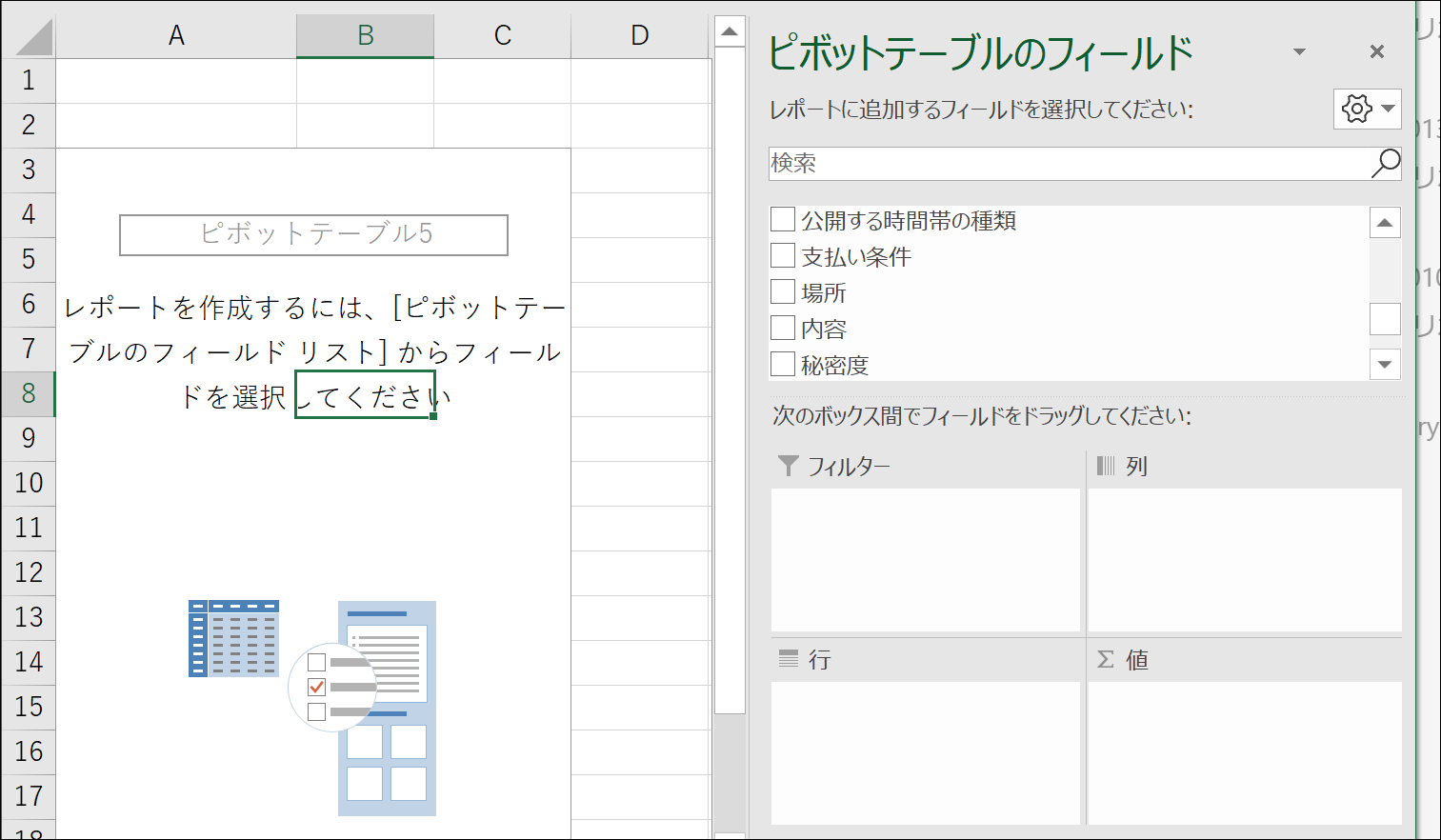Check the 内容 field checkbox
This screenshot has width=1441, height=840.
pos(783,328)
